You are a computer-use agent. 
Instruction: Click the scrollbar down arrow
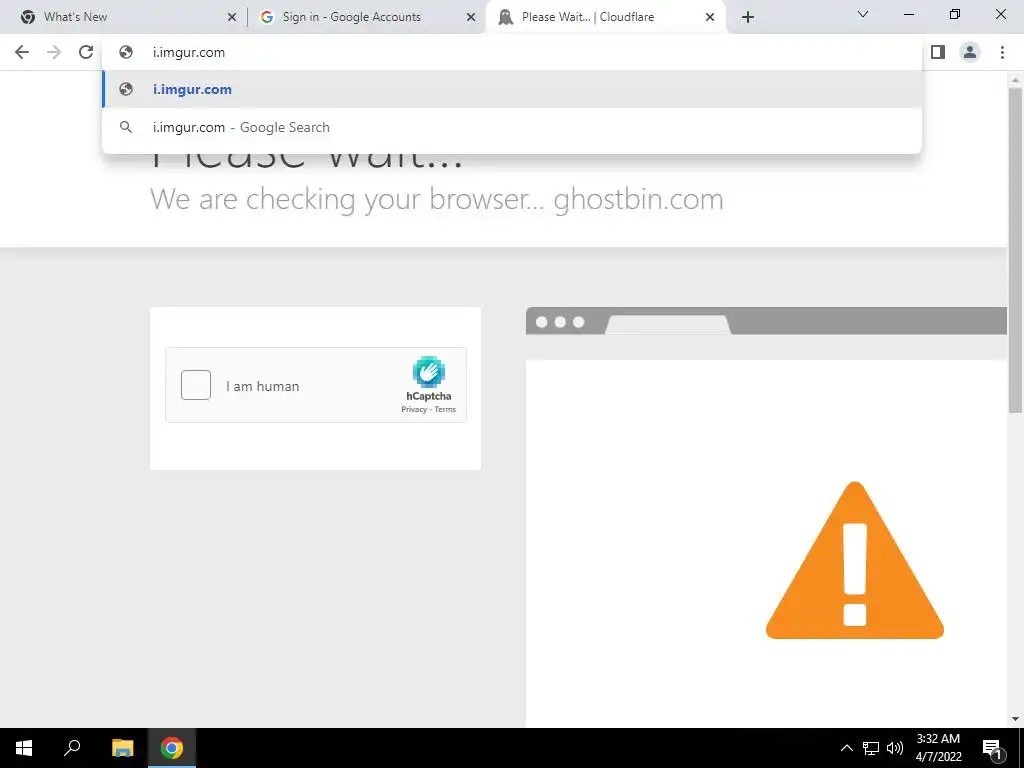point(1015,719)
